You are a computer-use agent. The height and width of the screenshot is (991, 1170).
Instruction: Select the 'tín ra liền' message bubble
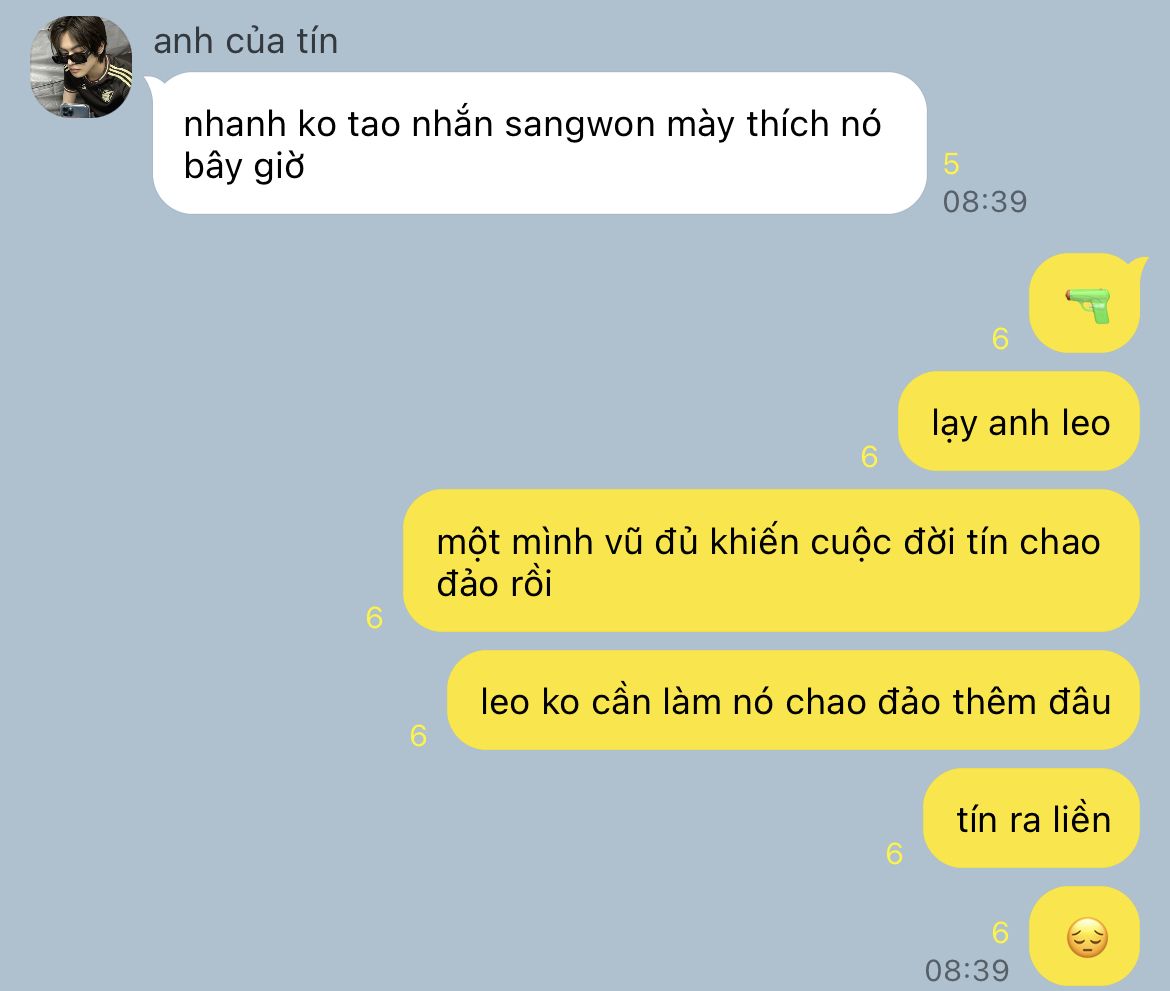(x=1032, y=818)
